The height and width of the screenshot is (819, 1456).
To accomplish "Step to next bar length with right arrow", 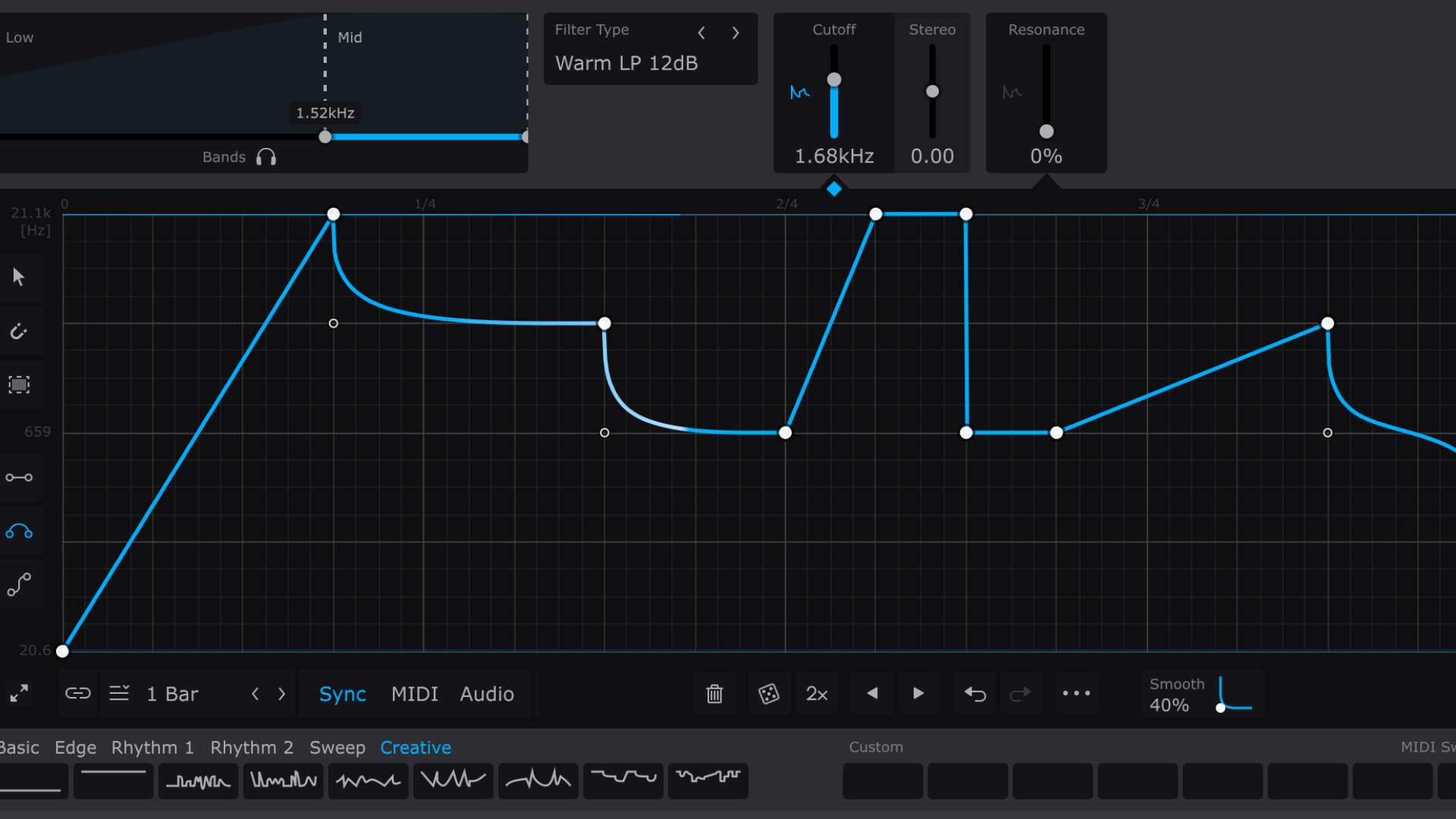I will 281,693.
